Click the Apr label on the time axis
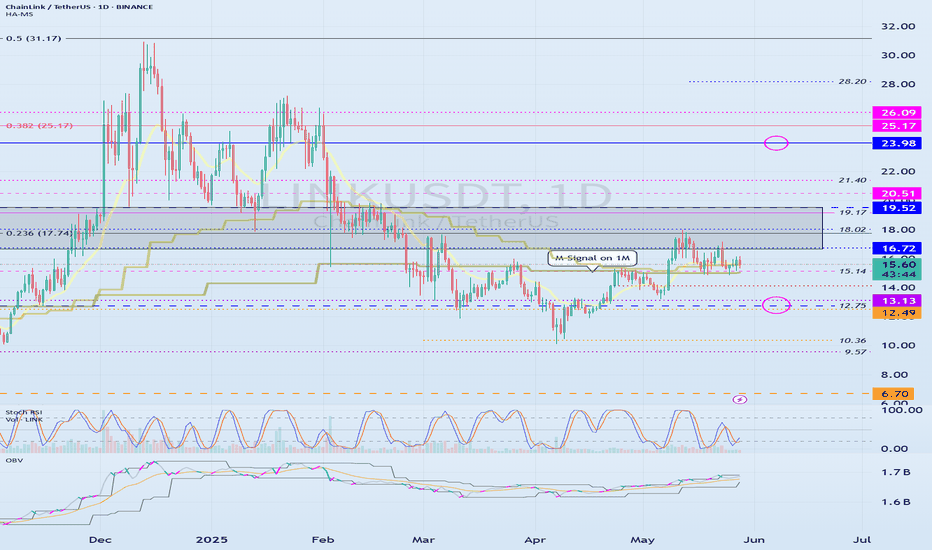 click(535, 540)
